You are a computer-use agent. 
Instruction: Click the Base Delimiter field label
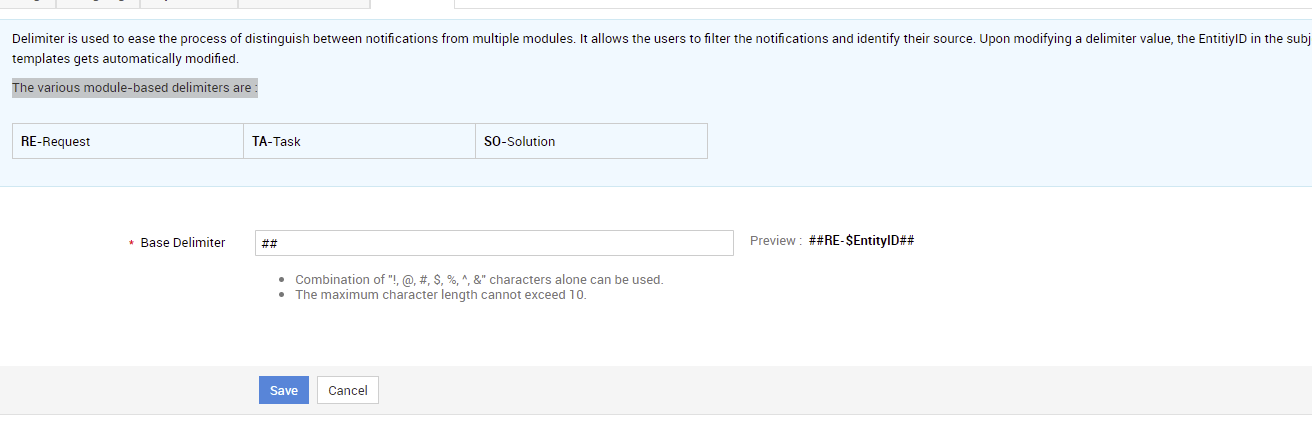click(183, 243)
